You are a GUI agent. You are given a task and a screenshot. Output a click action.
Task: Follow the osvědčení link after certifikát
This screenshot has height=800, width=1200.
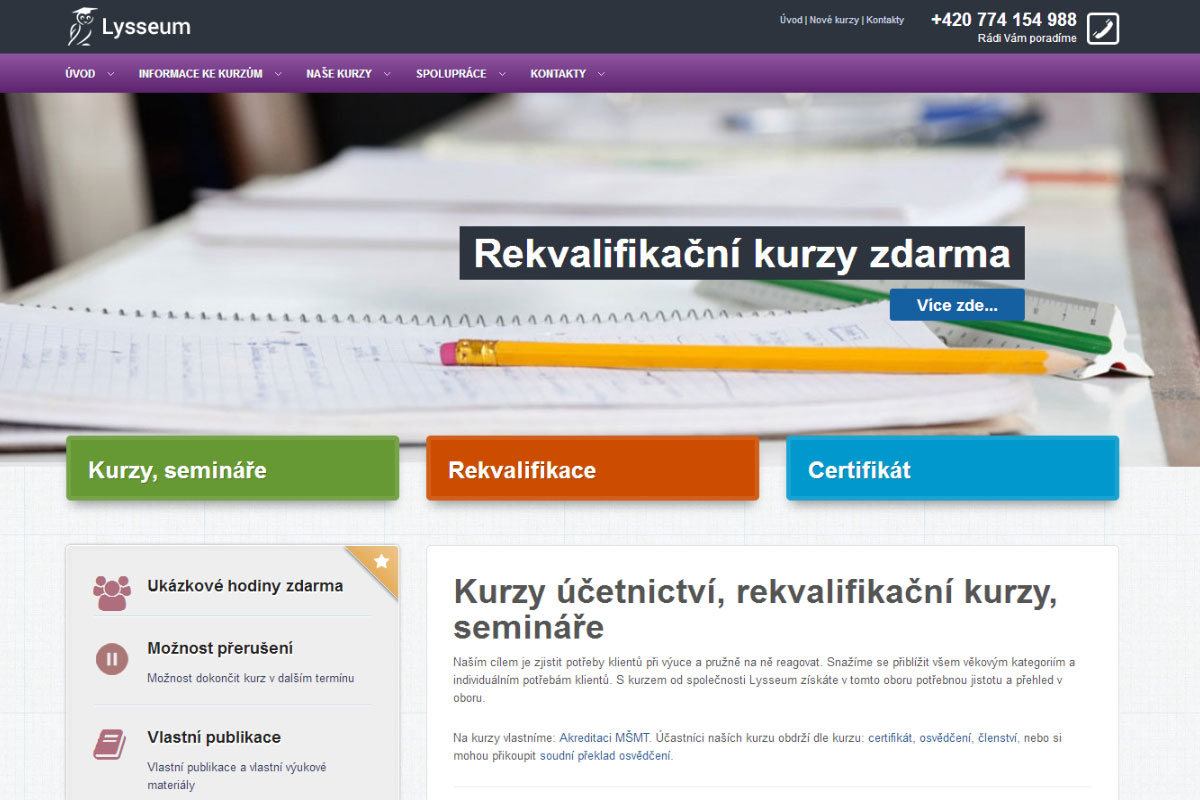click(x=945, y=738)
